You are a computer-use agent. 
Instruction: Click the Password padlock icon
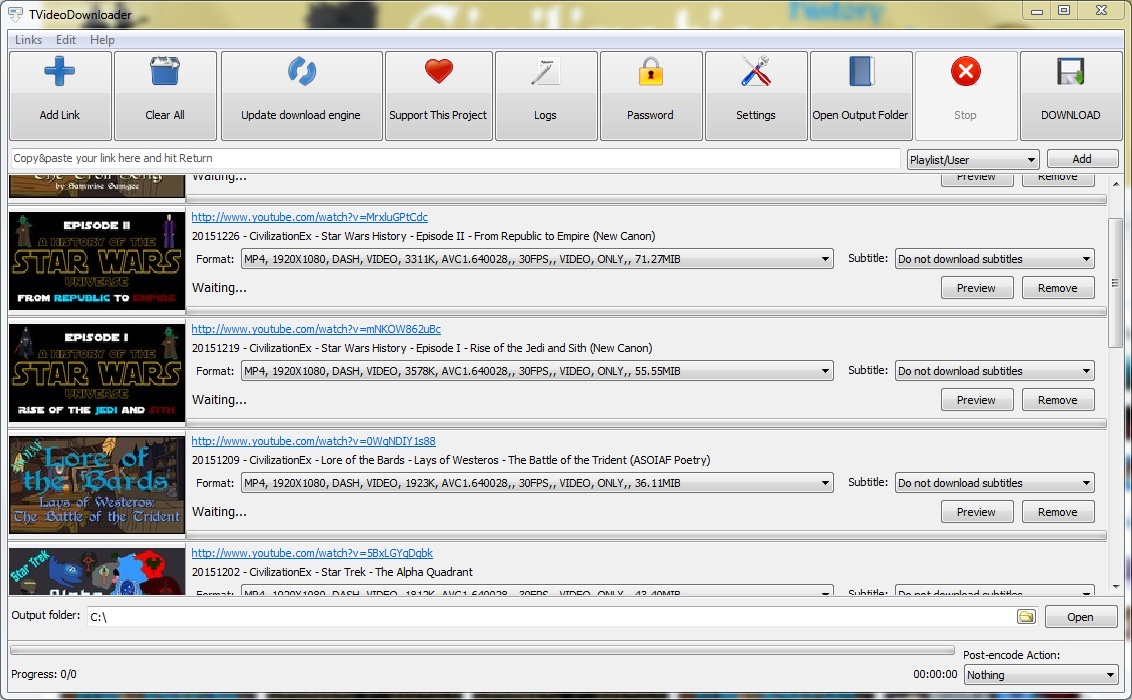click(x=650, y=71)
